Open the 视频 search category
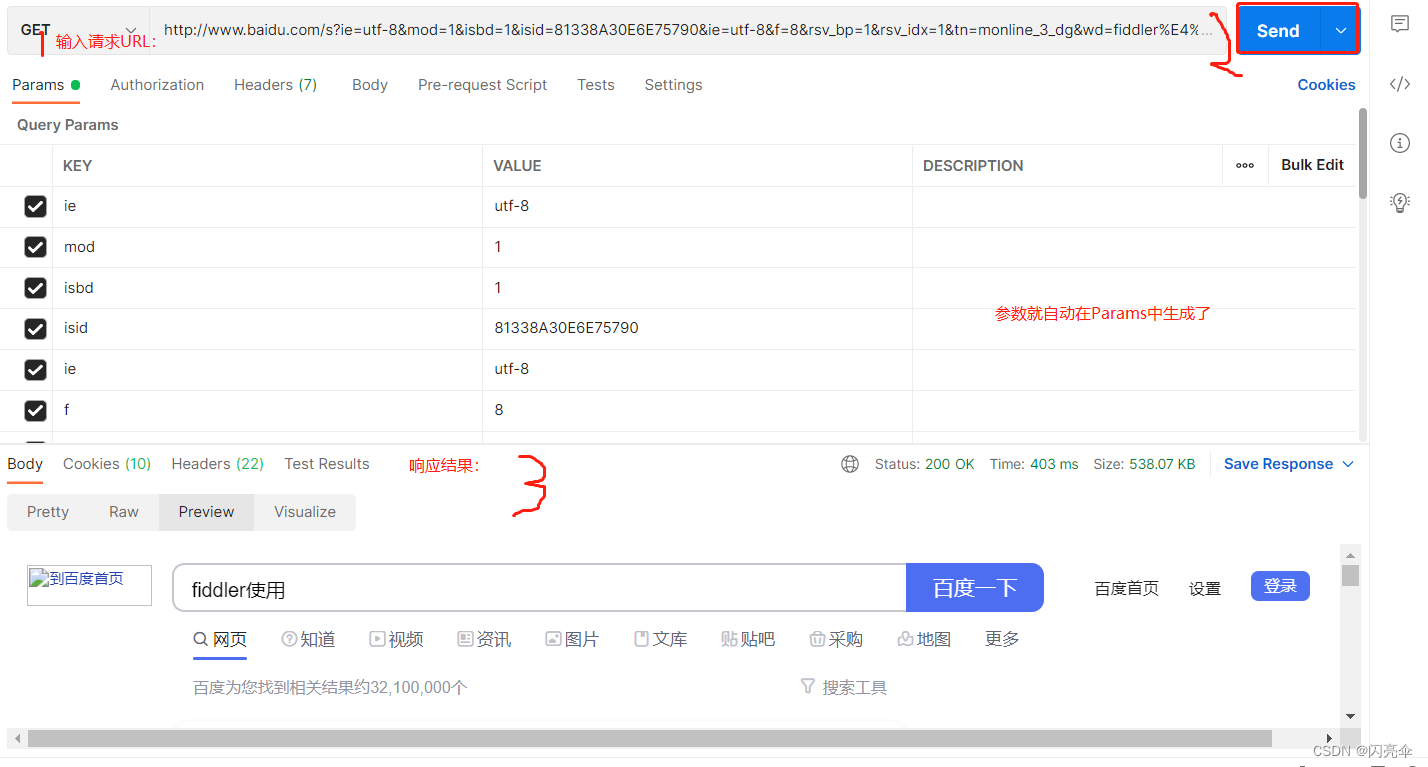 (396, 639)
